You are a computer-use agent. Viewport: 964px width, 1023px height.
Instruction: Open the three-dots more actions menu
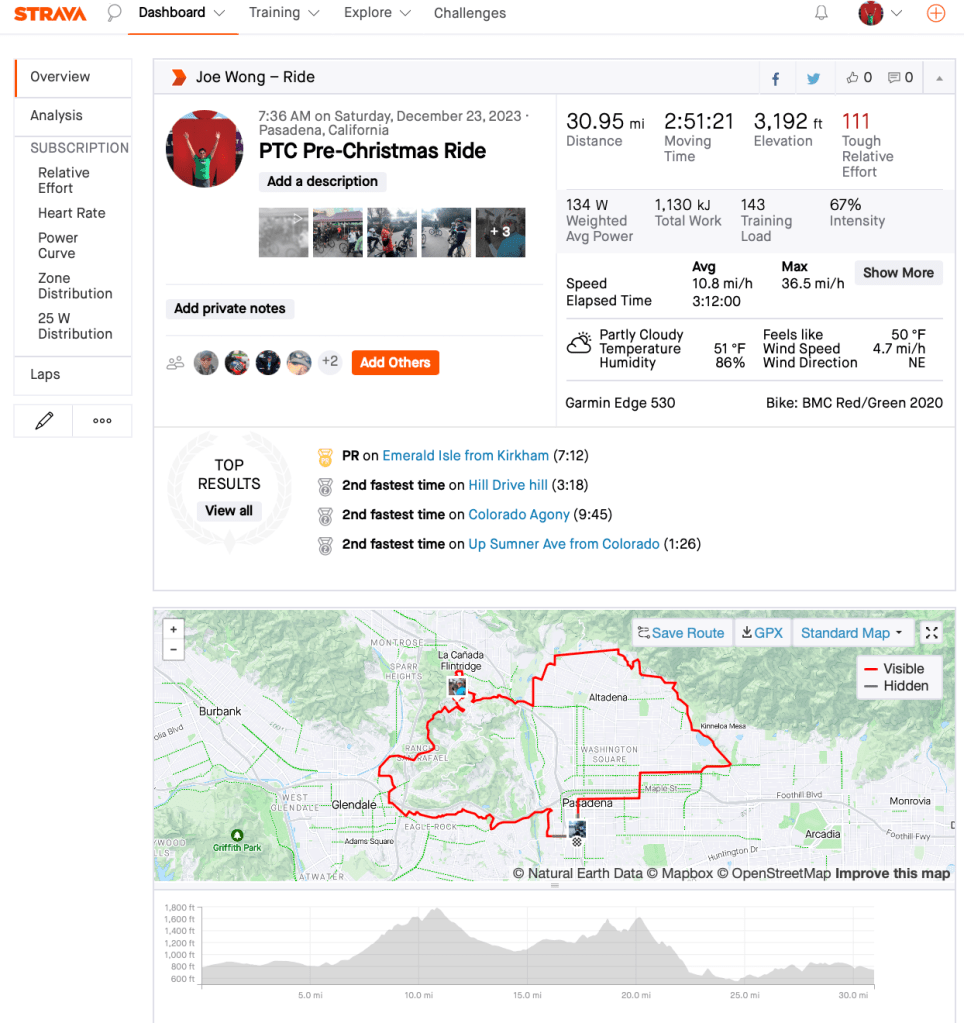click(102, 421)
